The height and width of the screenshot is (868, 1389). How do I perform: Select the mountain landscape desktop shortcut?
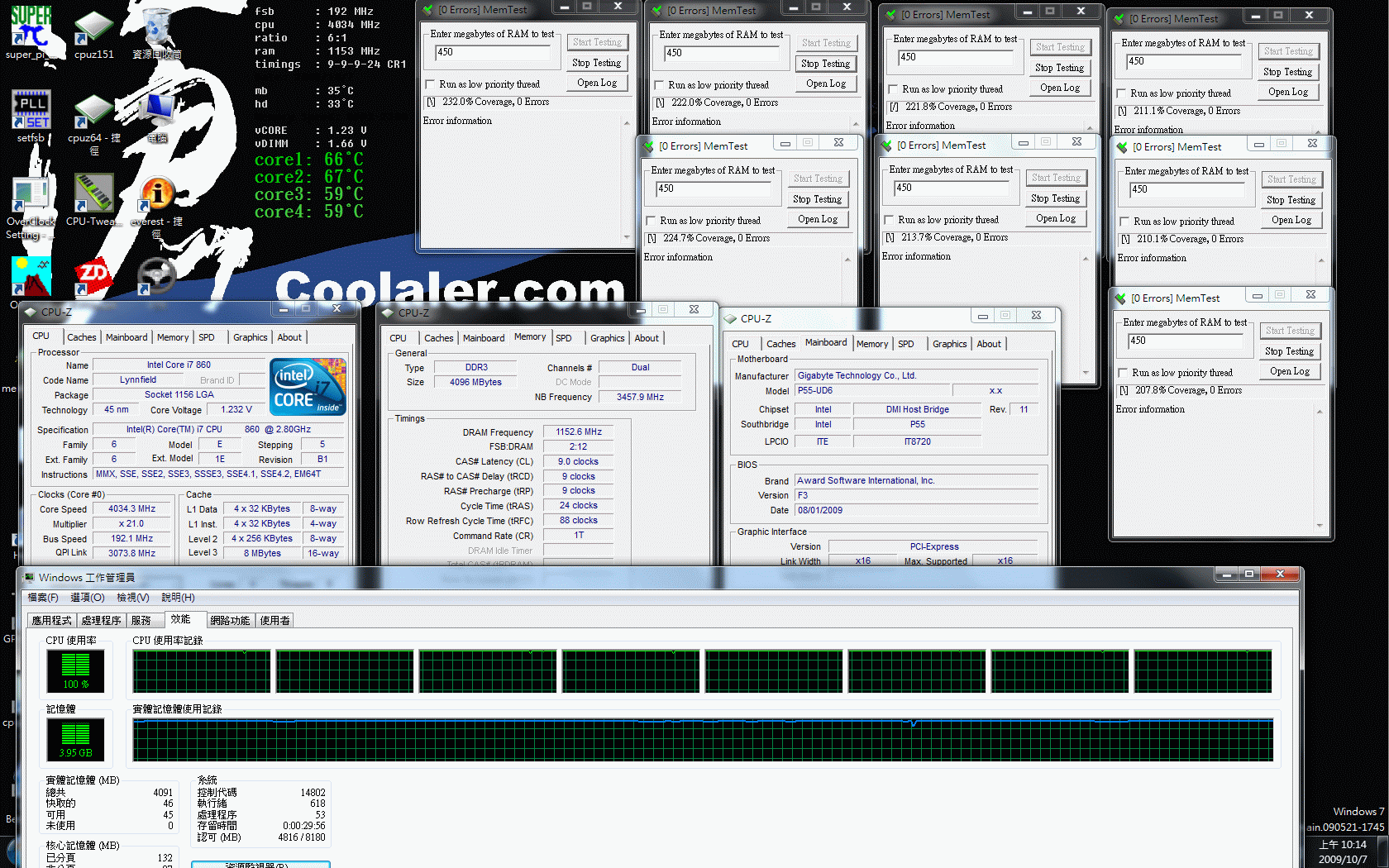pos(31,278)
